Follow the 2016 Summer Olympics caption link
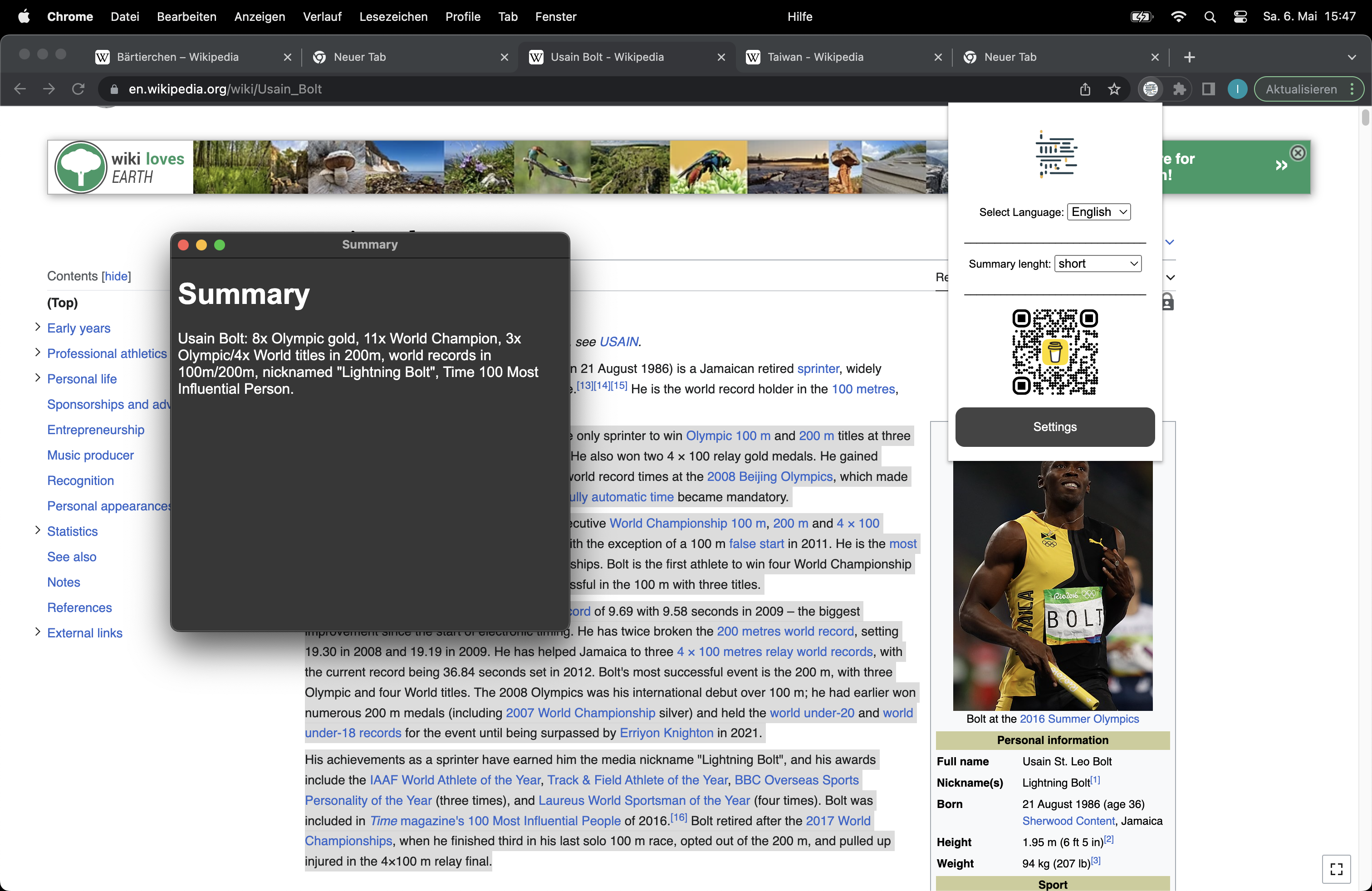 [1079, 719]
